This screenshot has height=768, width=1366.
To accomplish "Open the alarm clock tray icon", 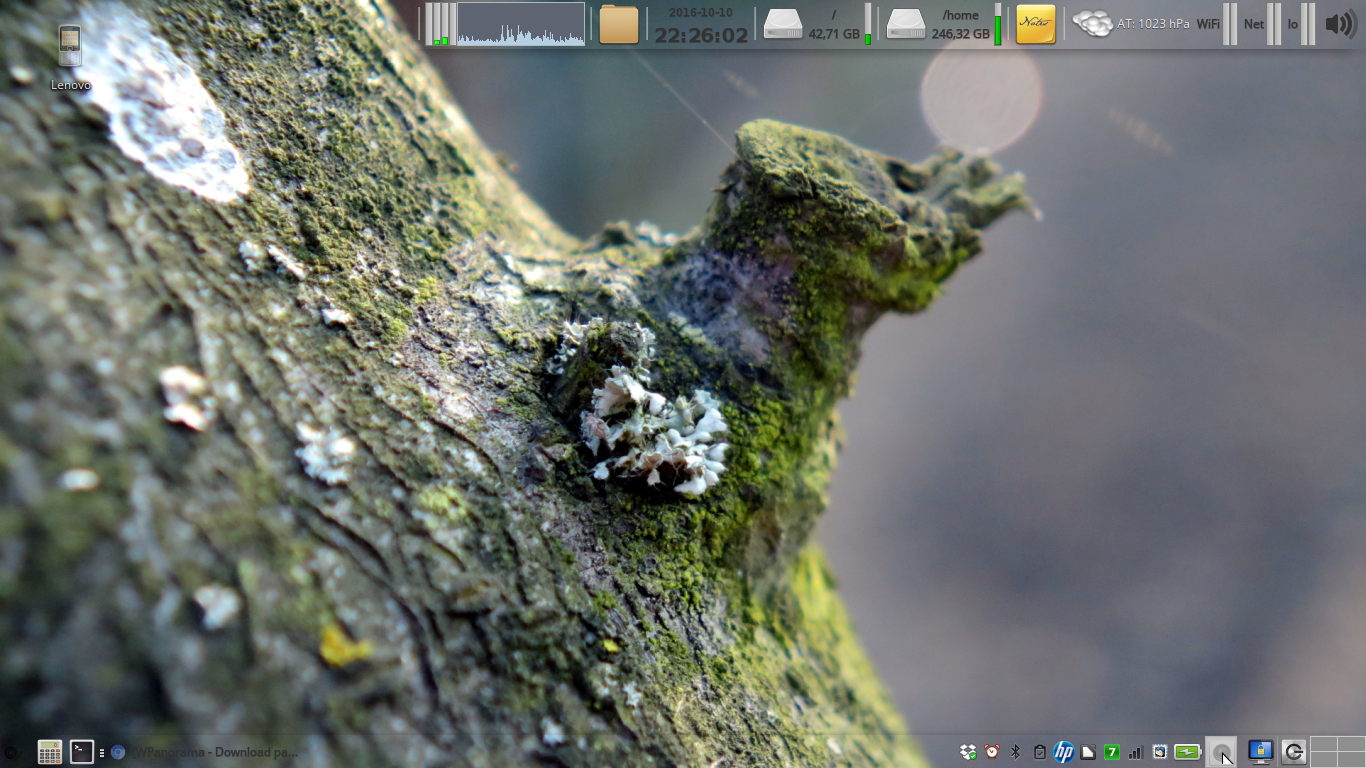I will click(992, 752).
